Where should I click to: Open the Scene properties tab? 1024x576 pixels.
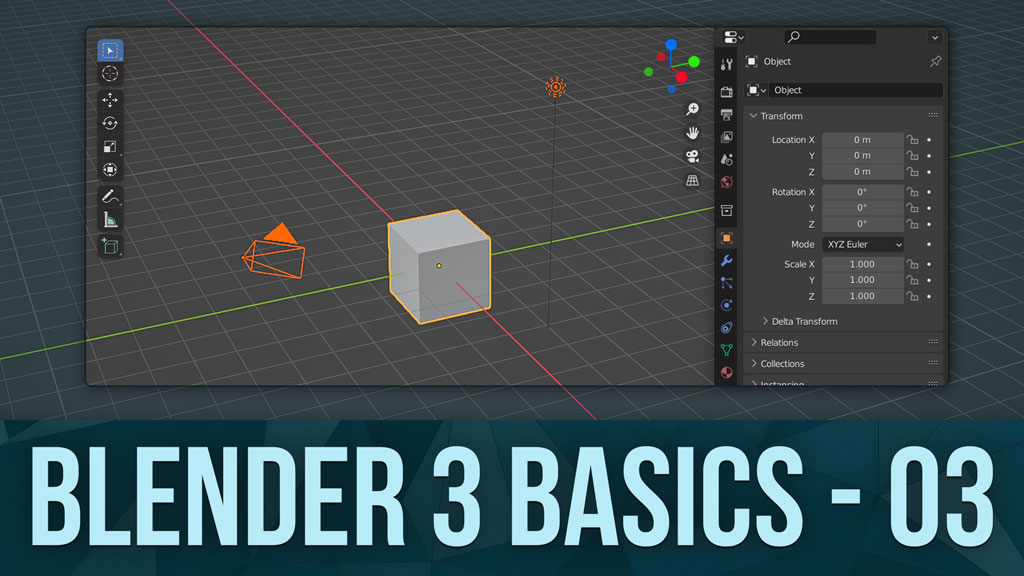pos(727,159)
